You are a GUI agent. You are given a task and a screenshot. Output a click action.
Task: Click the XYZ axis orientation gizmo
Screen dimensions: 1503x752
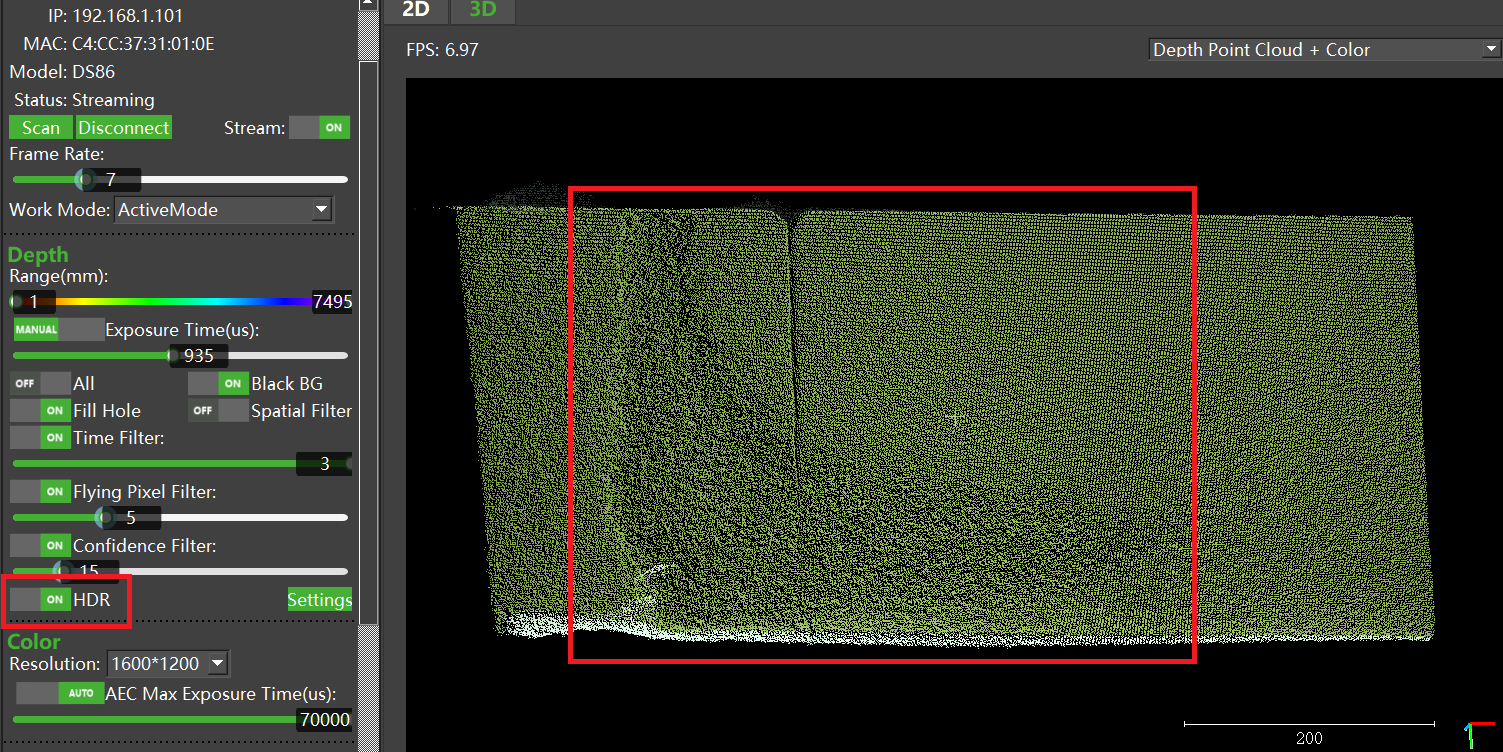(1476, 735)
